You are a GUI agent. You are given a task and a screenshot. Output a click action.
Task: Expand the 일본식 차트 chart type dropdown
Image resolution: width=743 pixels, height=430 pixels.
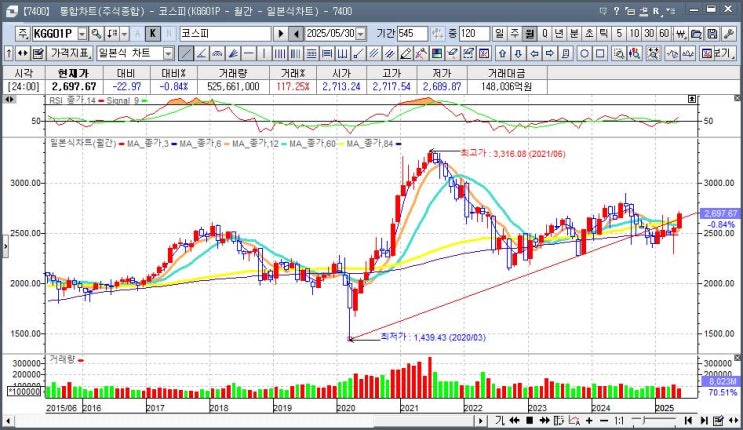pyautogui.click(x=168, y=53)
